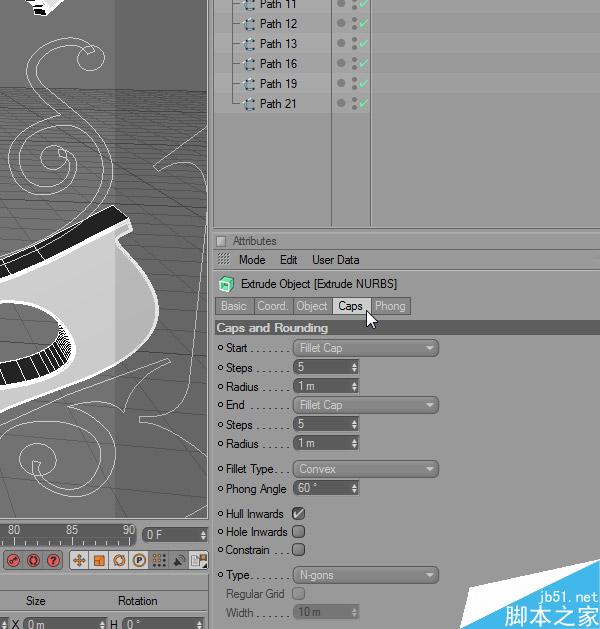Toggle the orange Rotation animation icon
The width and height of the screenshot is (600, 629).
pos(119,560)
